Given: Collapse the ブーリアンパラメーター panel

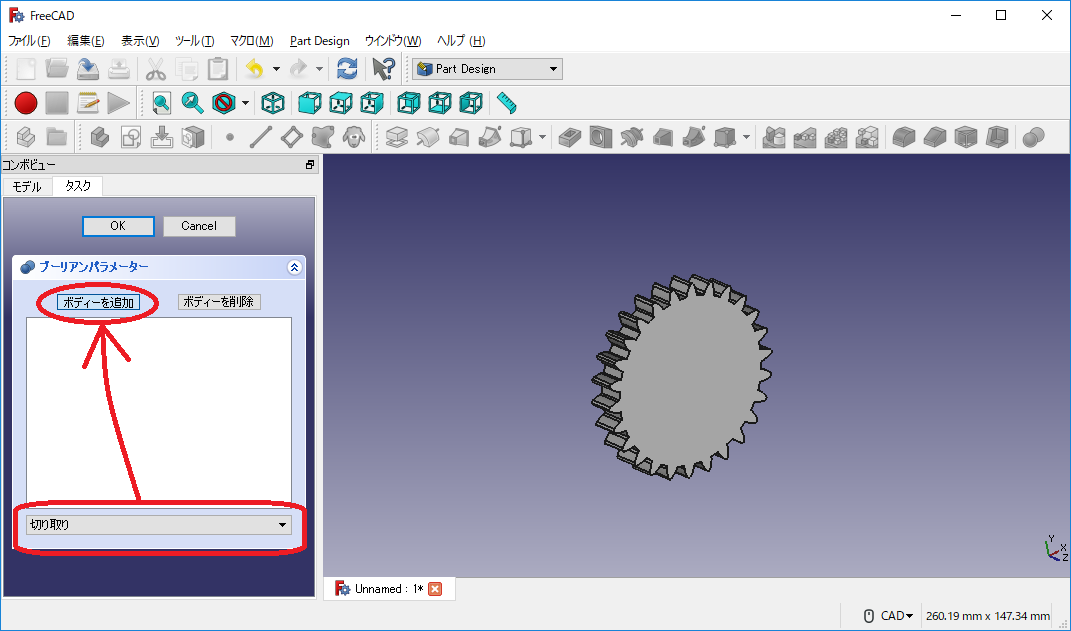Looking at the screenshot, I should 294,268.
